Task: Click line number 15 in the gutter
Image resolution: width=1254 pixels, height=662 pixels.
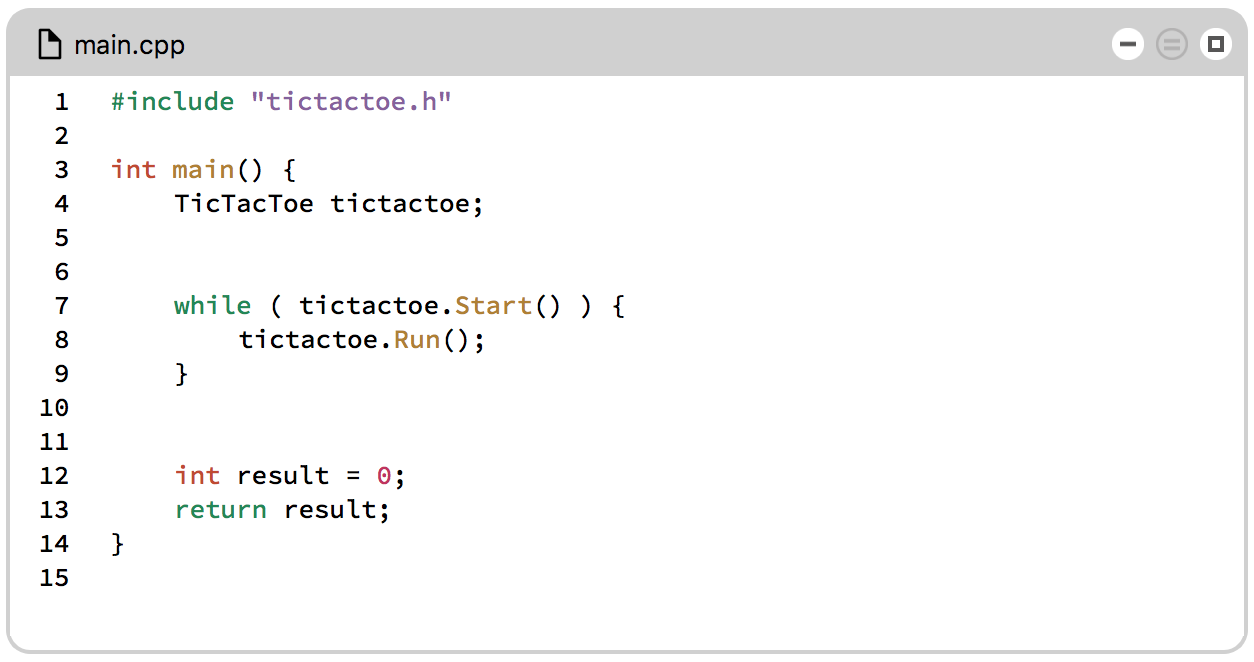Action: pos(54,577)
